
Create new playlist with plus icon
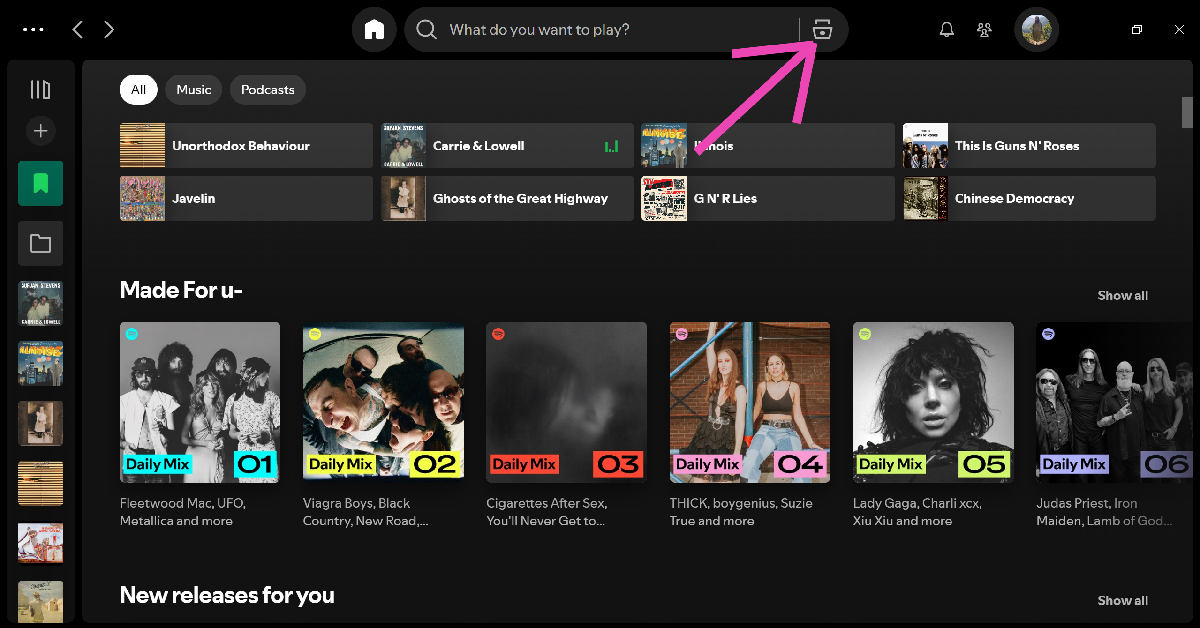40,131
